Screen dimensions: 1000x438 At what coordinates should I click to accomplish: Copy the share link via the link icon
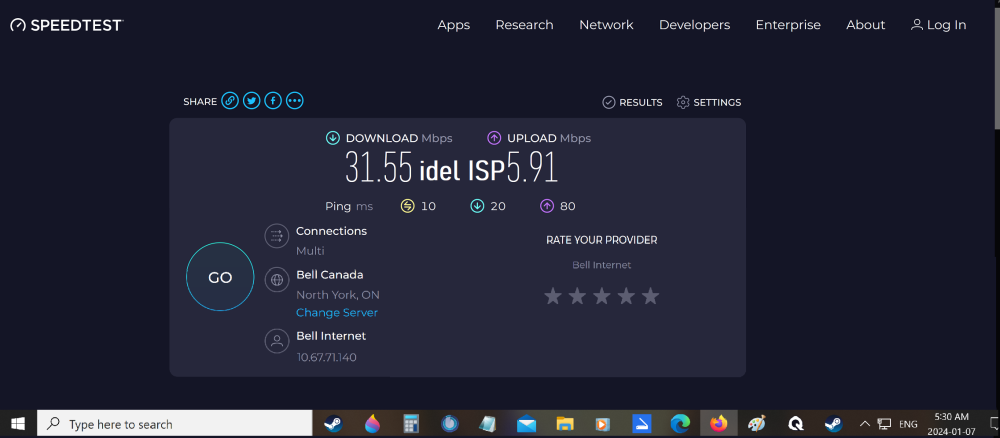pyautogui.click(x=230, y=101)
